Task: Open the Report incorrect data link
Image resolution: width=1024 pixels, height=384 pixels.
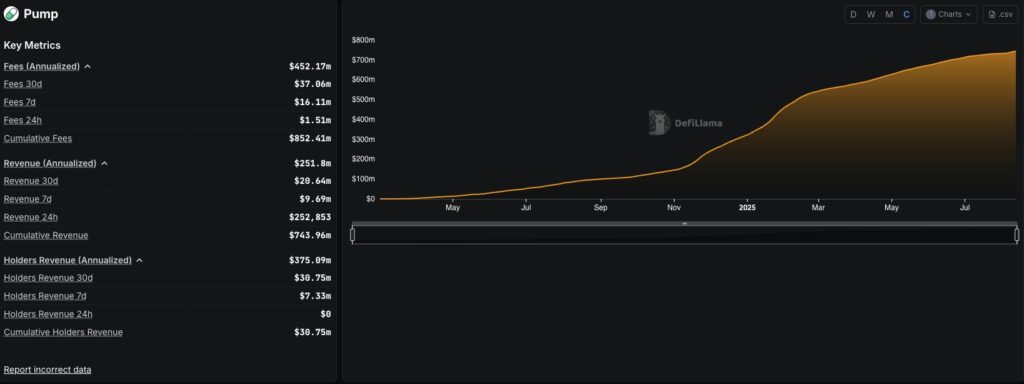Action: 48,370
